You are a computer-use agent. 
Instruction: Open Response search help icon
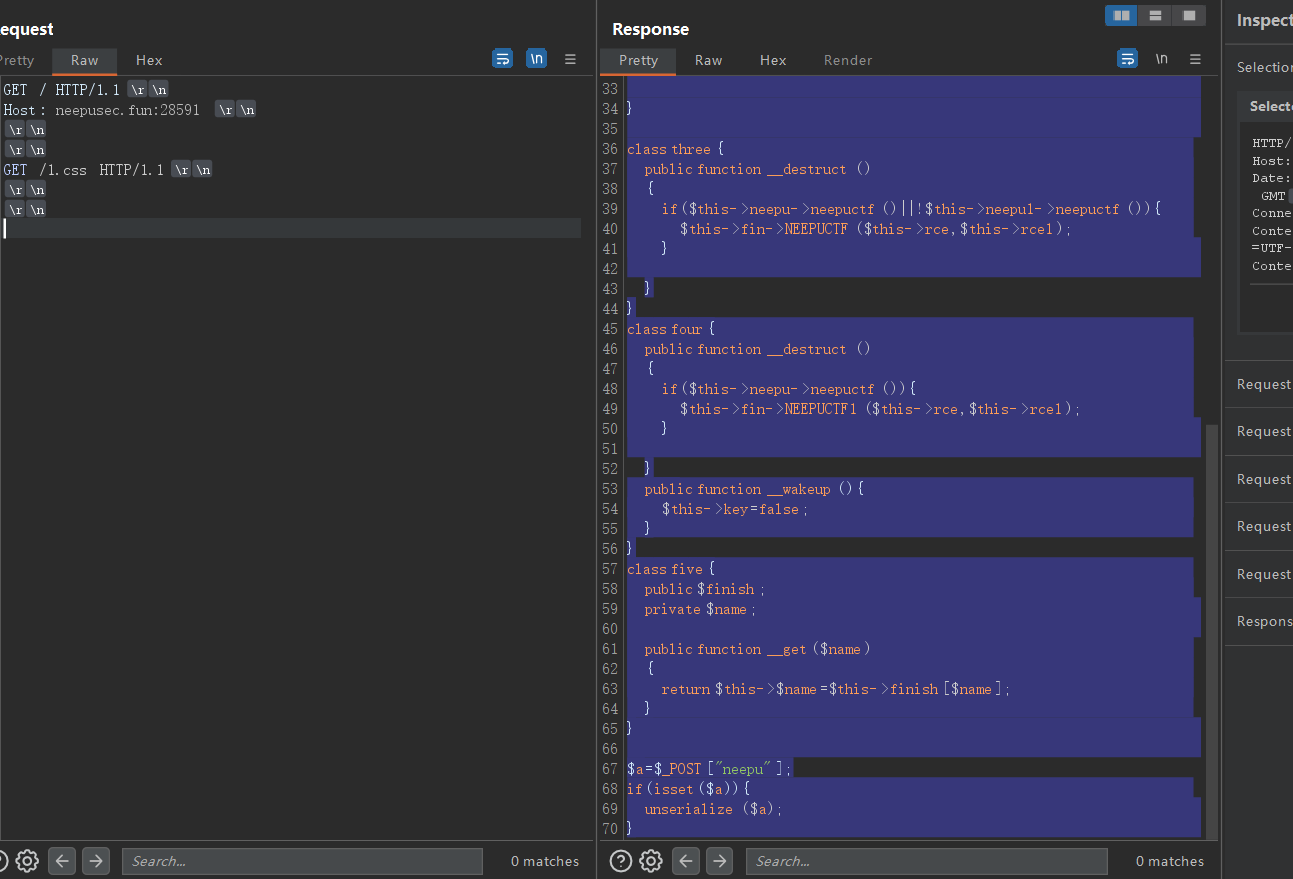[620, 860]
